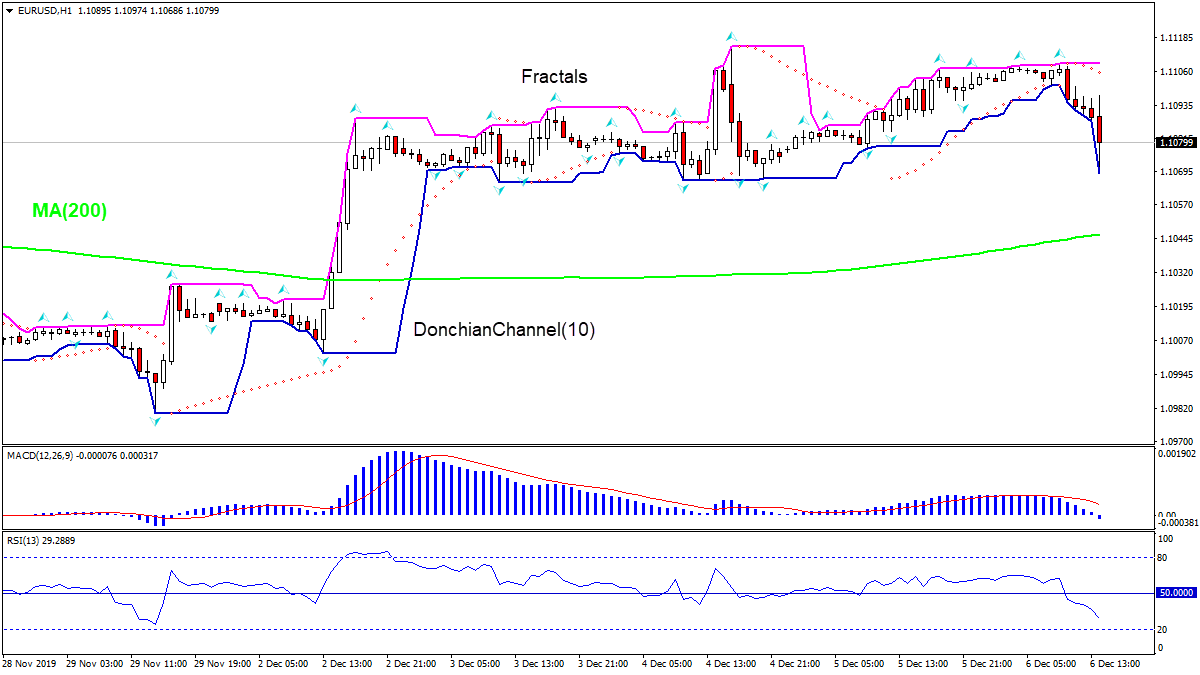Click the current price tag 1.10799
The image size is (1200, 675).
1176,142
